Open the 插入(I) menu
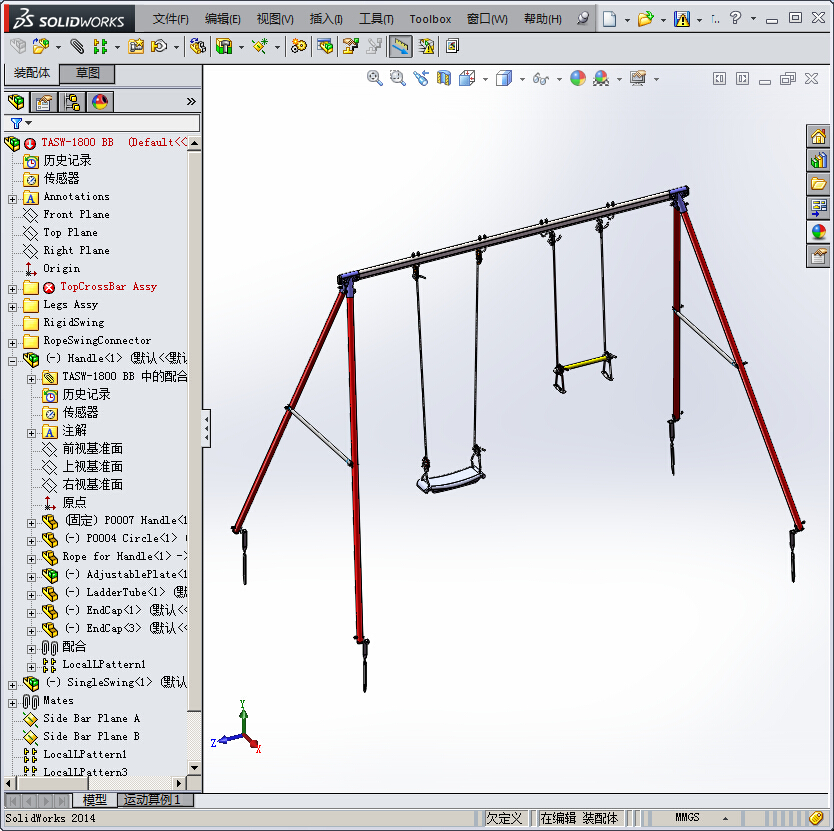Viewport: 834px width, 831px height. click(326, 19)
